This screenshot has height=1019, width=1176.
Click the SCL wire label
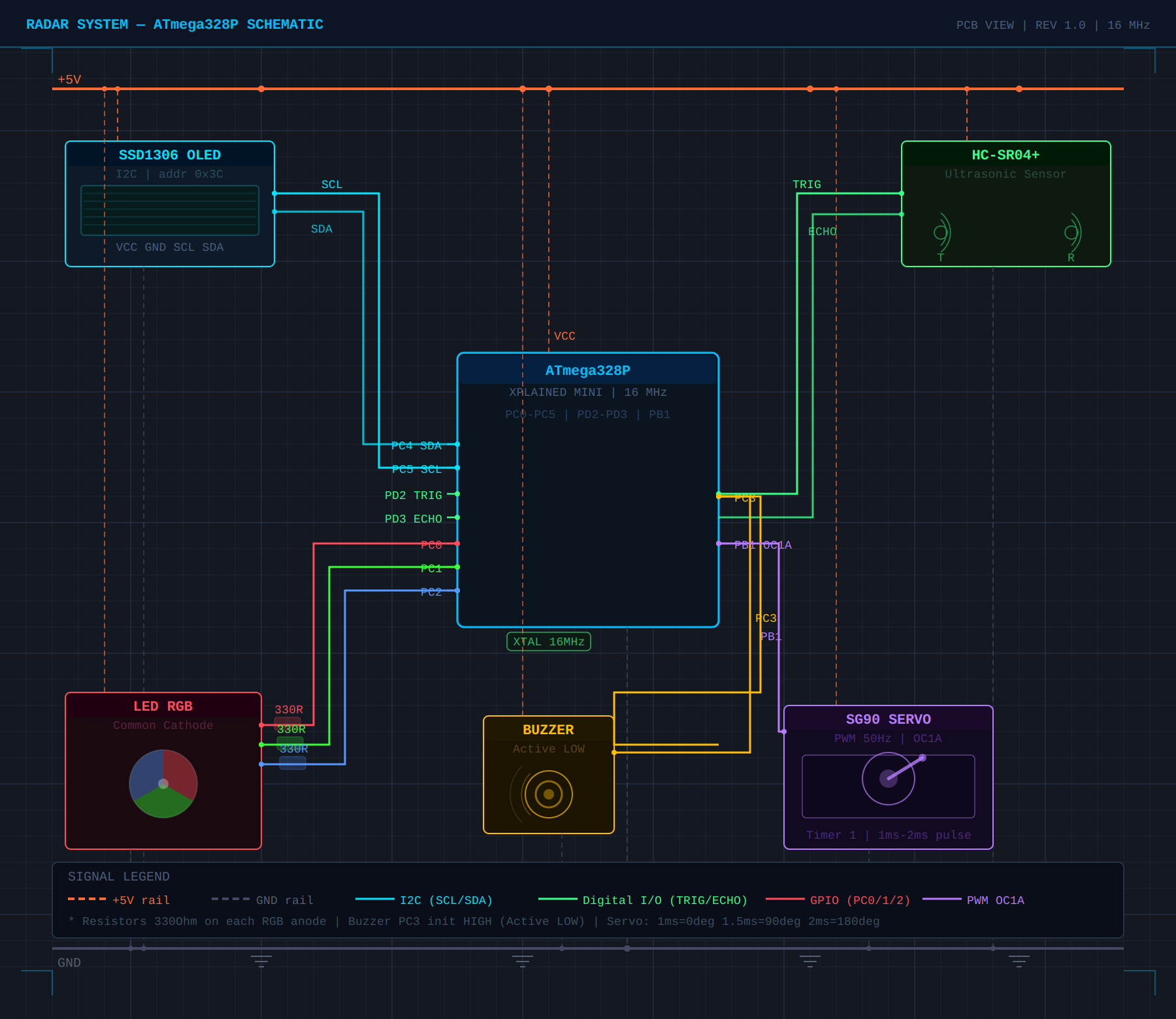pyautogui.click(x=332, y=184)
